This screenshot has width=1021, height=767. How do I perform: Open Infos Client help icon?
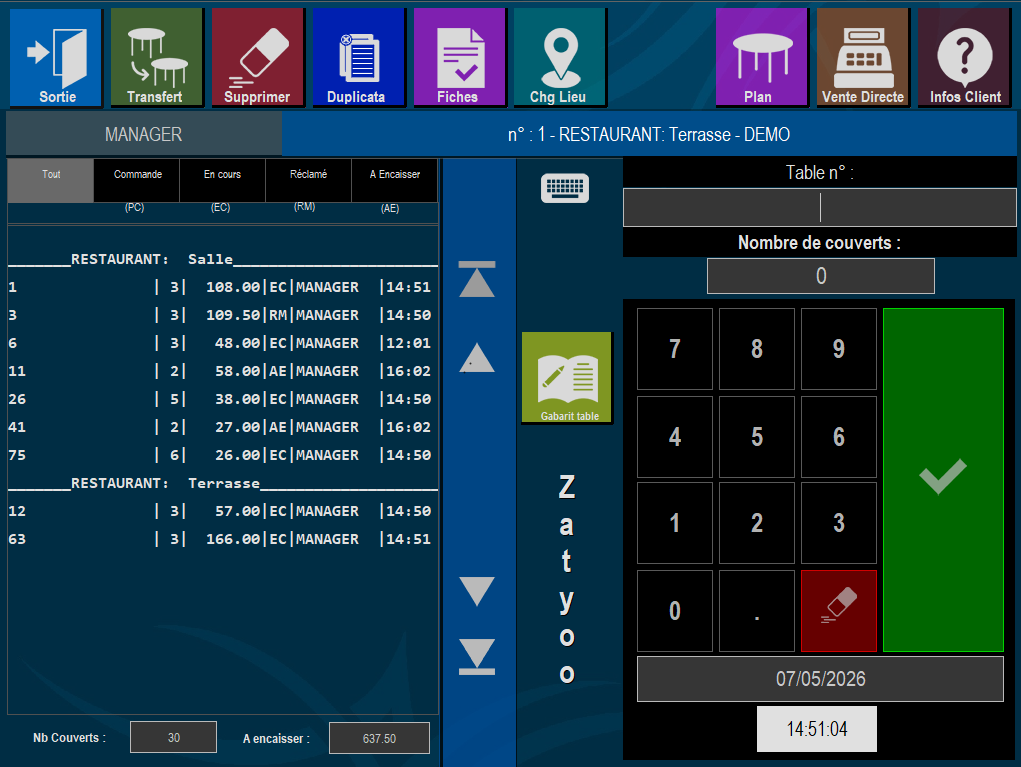point(964,57)
